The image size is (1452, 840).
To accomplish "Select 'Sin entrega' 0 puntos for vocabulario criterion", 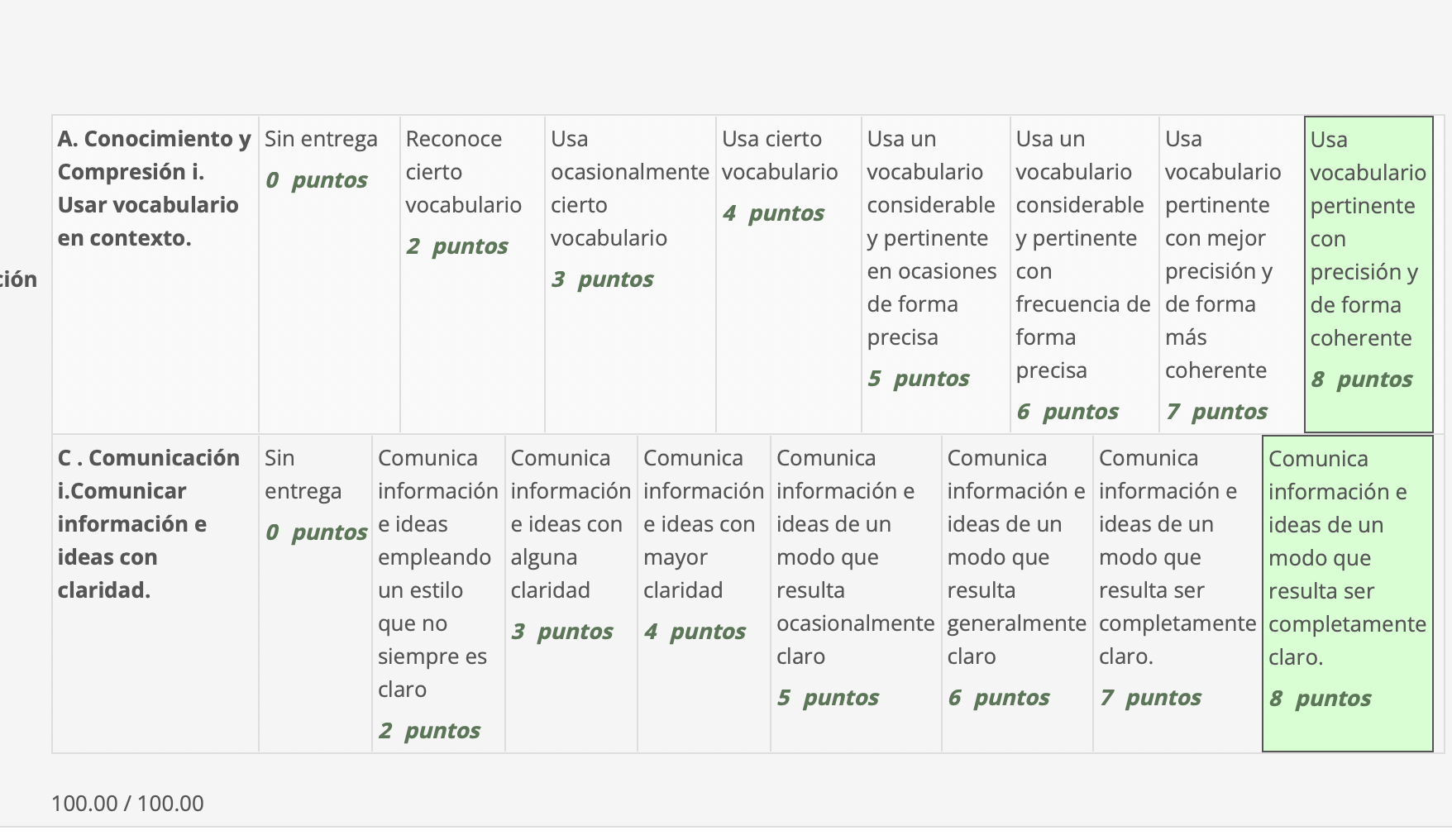I will [328, 273].
